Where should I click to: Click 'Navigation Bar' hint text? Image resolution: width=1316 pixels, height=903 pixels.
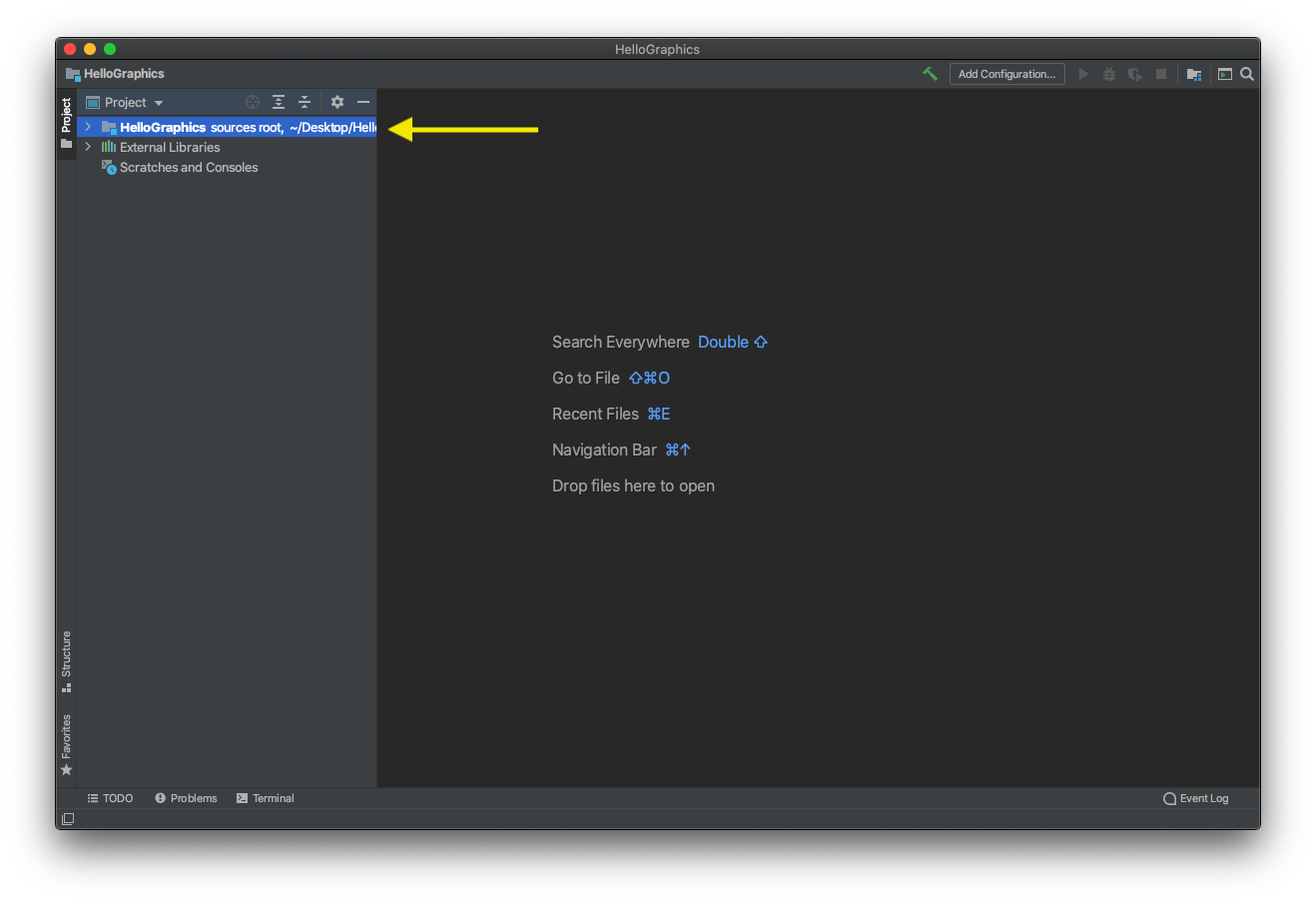604,450
